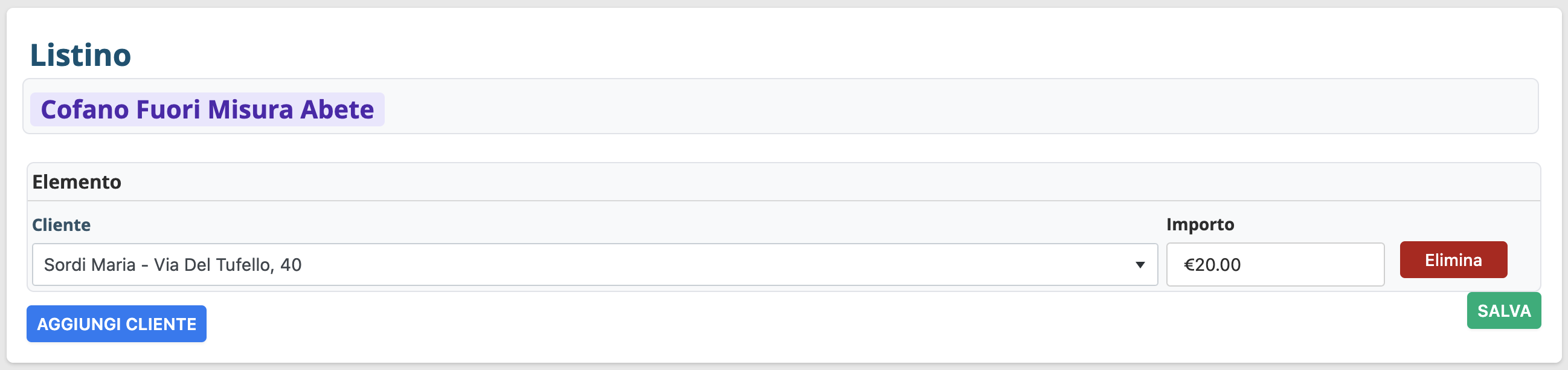Click empty space beside the Cofano title

913,107
